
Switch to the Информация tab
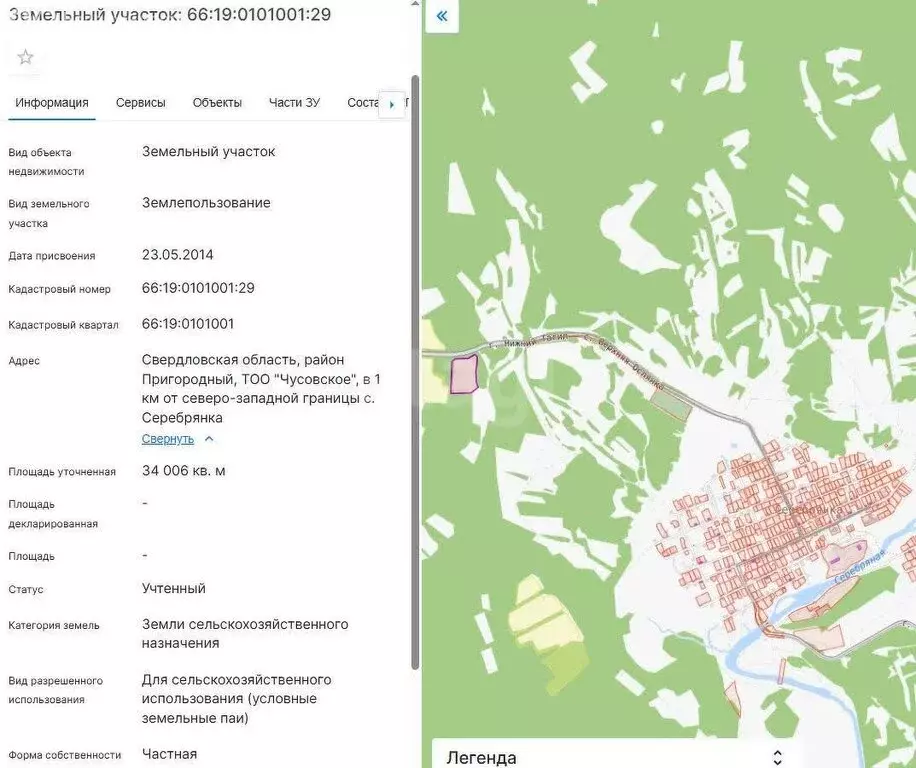[x=52, y=103]
